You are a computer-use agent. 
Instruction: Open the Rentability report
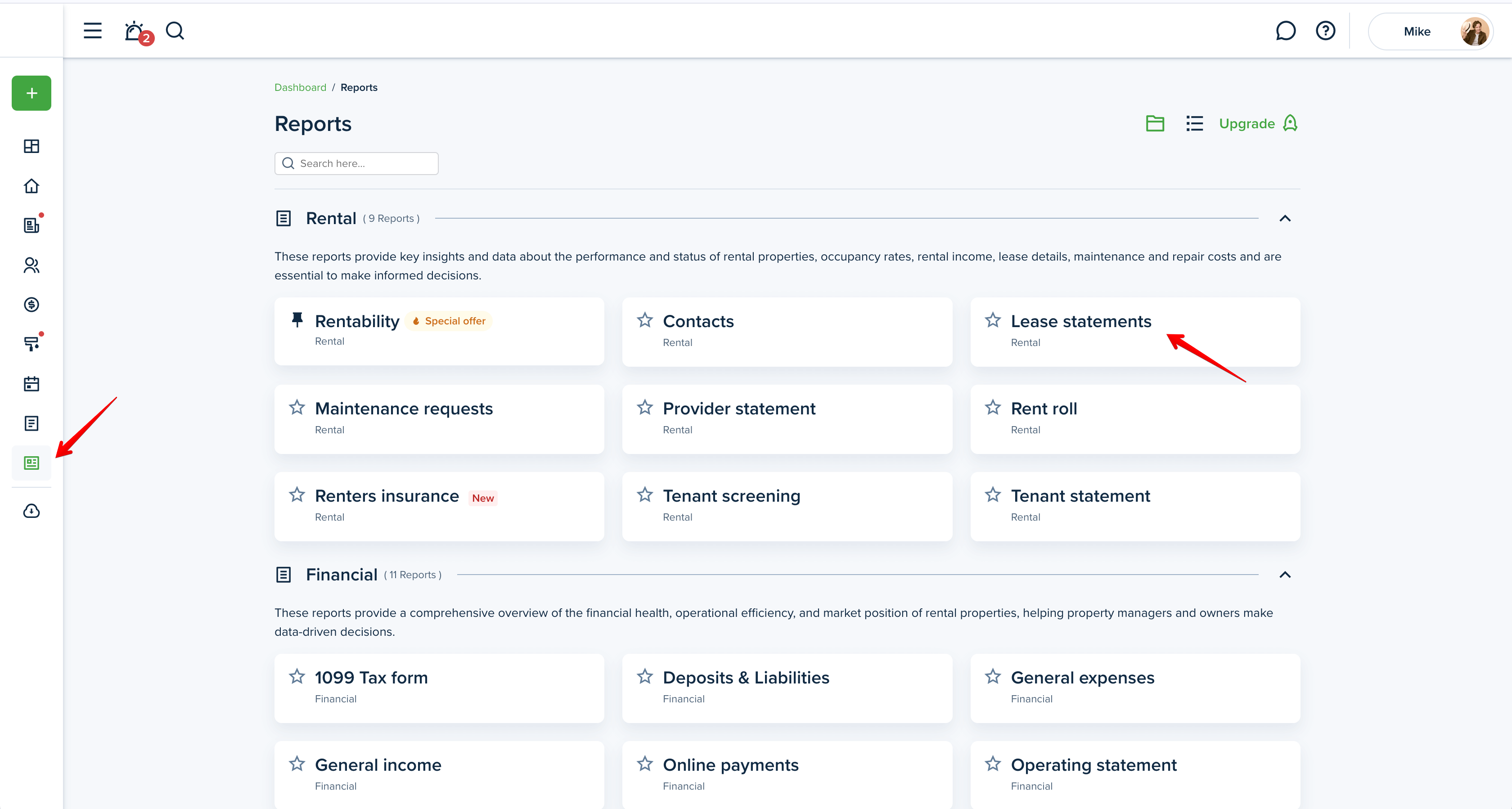439,332
